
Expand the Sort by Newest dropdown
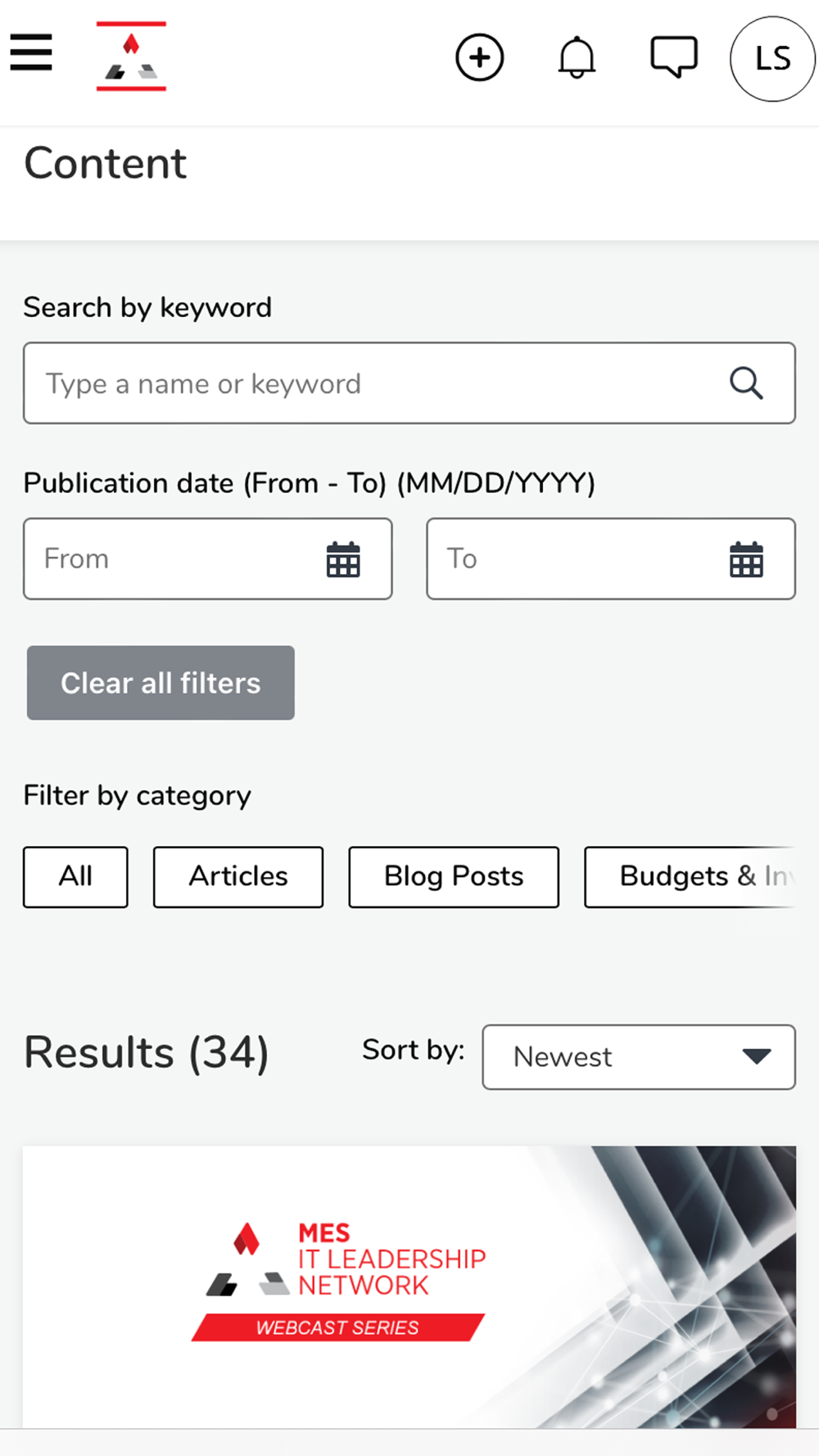click(638, 1056)
